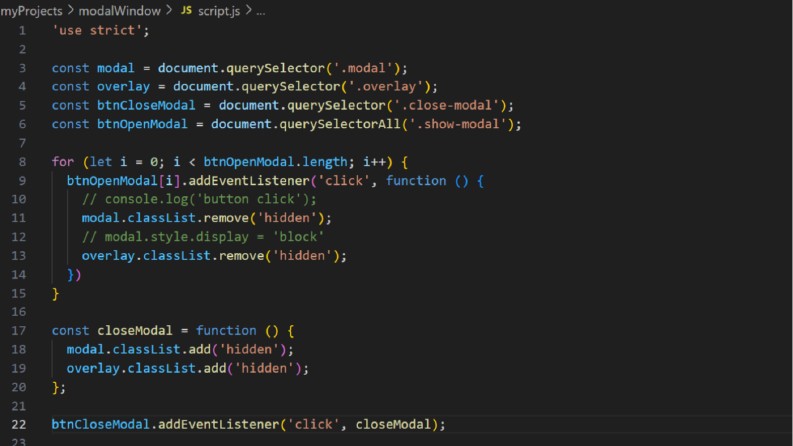The width and height of the screenshot is (793, 446).
Task: Expand the breadcrumb ellipsis symbols menu
Action: coord(260,11)
